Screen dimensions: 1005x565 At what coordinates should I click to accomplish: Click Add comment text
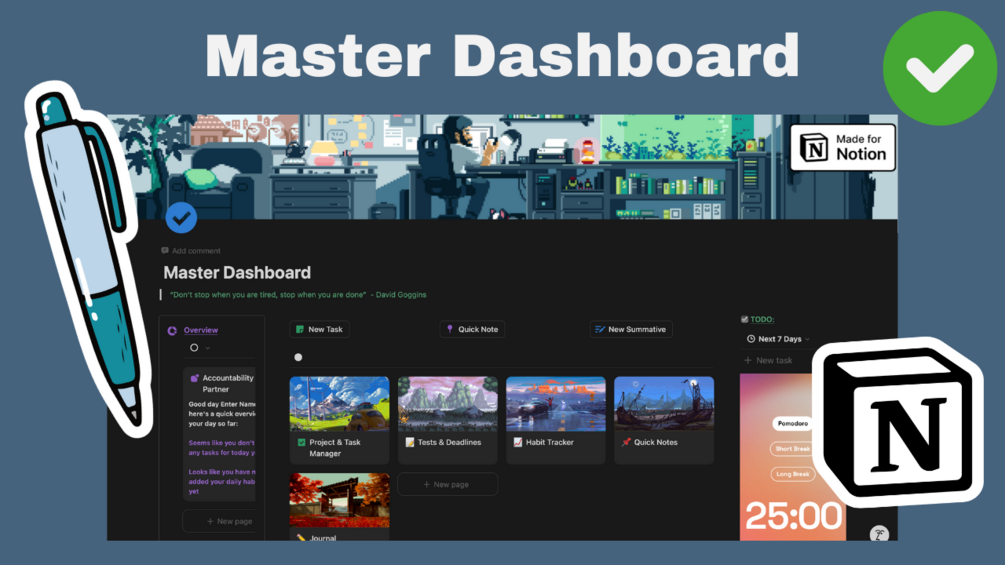(196, 251)
